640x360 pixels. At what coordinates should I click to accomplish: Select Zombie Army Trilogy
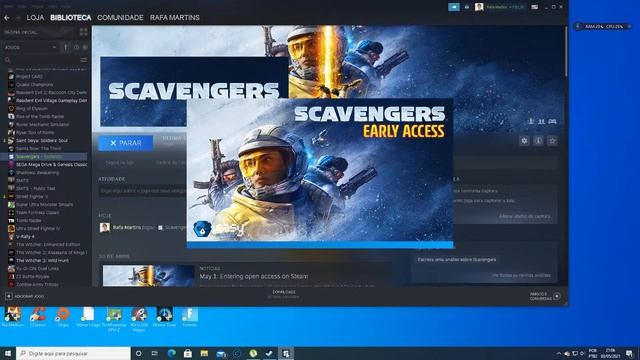pos(37,285)
